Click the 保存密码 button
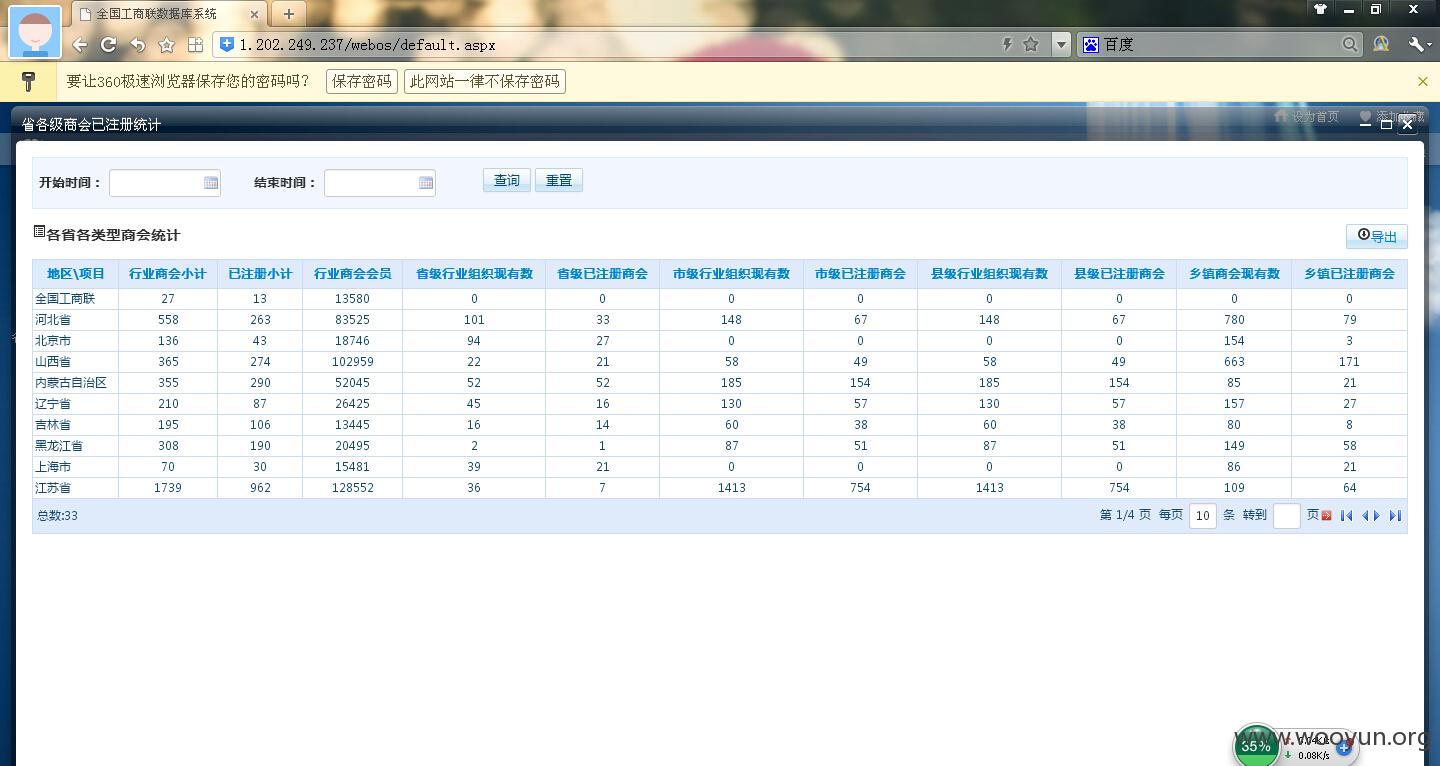1440x766 pixels. coord(362,81)
